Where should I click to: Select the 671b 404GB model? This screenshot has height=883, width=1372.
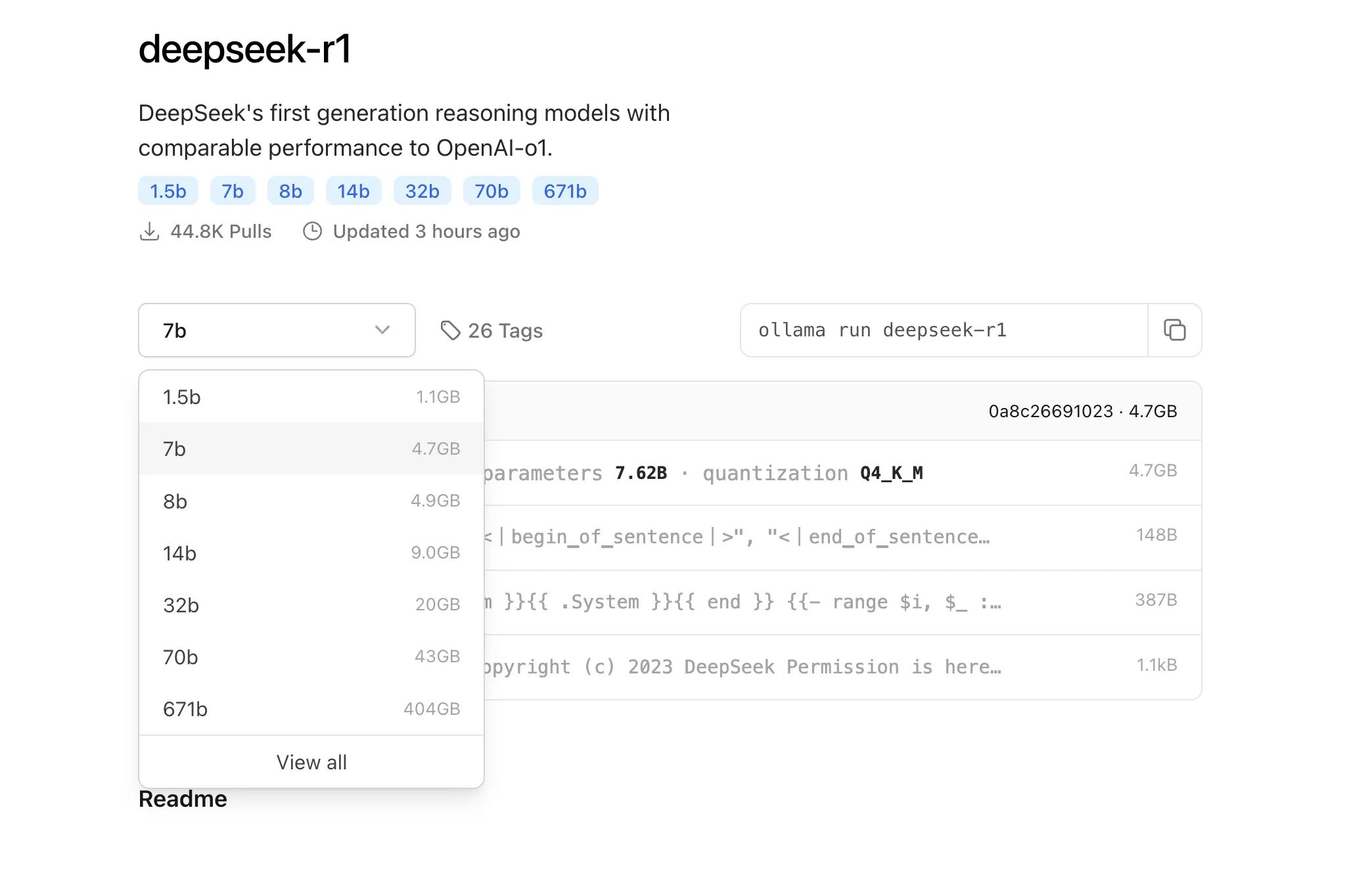[x=311, y=709]
